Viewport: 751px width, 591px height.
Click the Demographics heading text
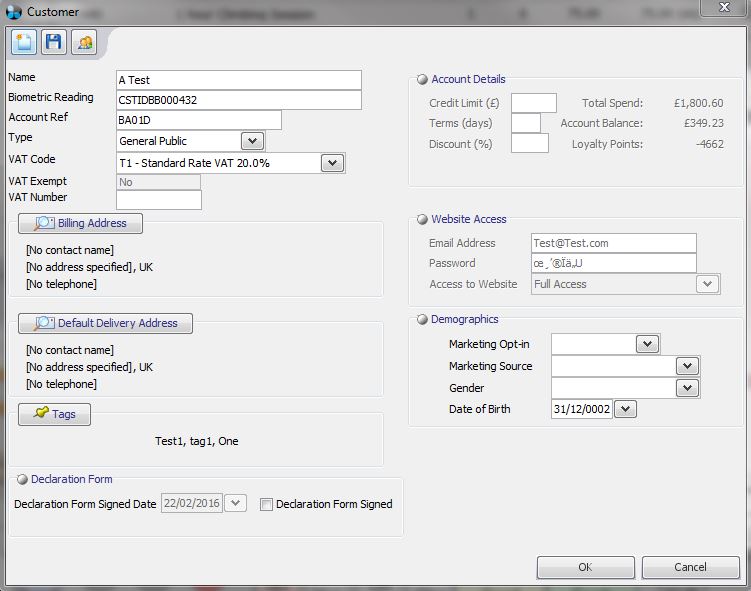pos(465,319)
